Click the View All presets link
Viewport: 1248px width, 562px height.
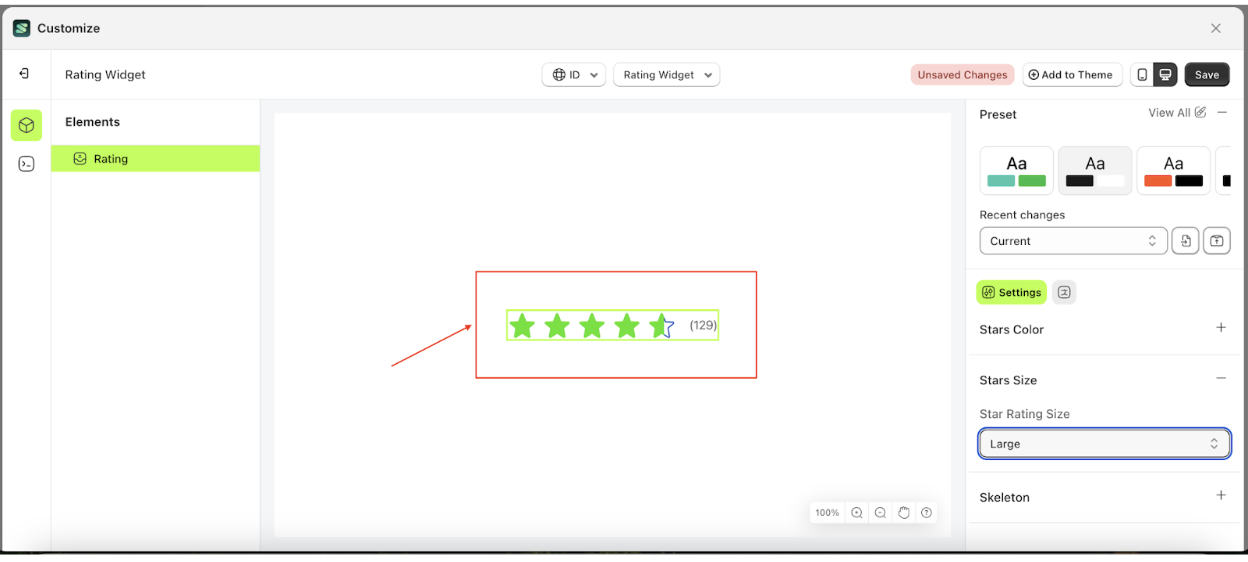pyautogui.click(x=1169, y=113)
